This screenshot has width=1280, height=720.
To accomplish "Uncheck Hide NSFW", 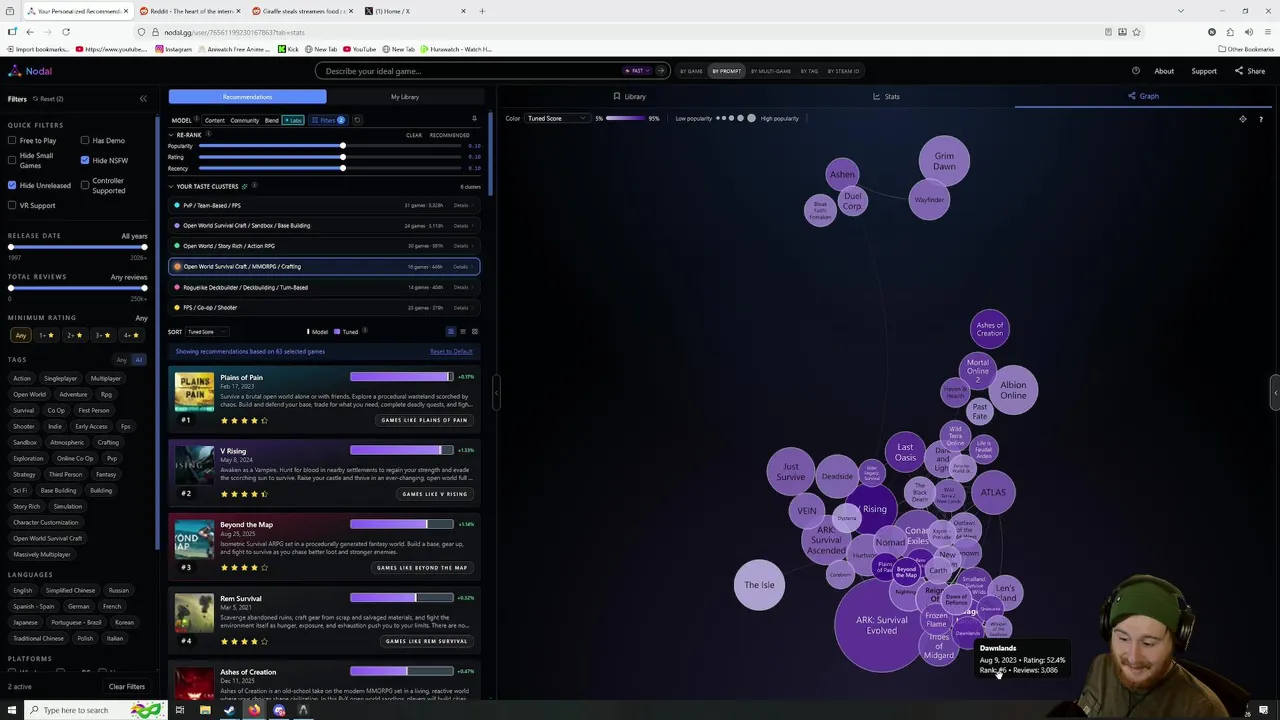I will (x=85, y=160).
